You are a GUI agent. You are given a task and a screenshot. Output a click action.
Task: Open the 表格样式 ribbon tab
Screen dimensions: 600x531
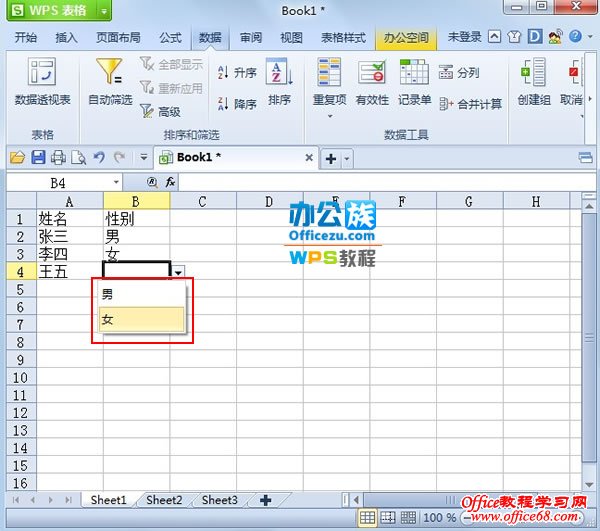point(343,37)
